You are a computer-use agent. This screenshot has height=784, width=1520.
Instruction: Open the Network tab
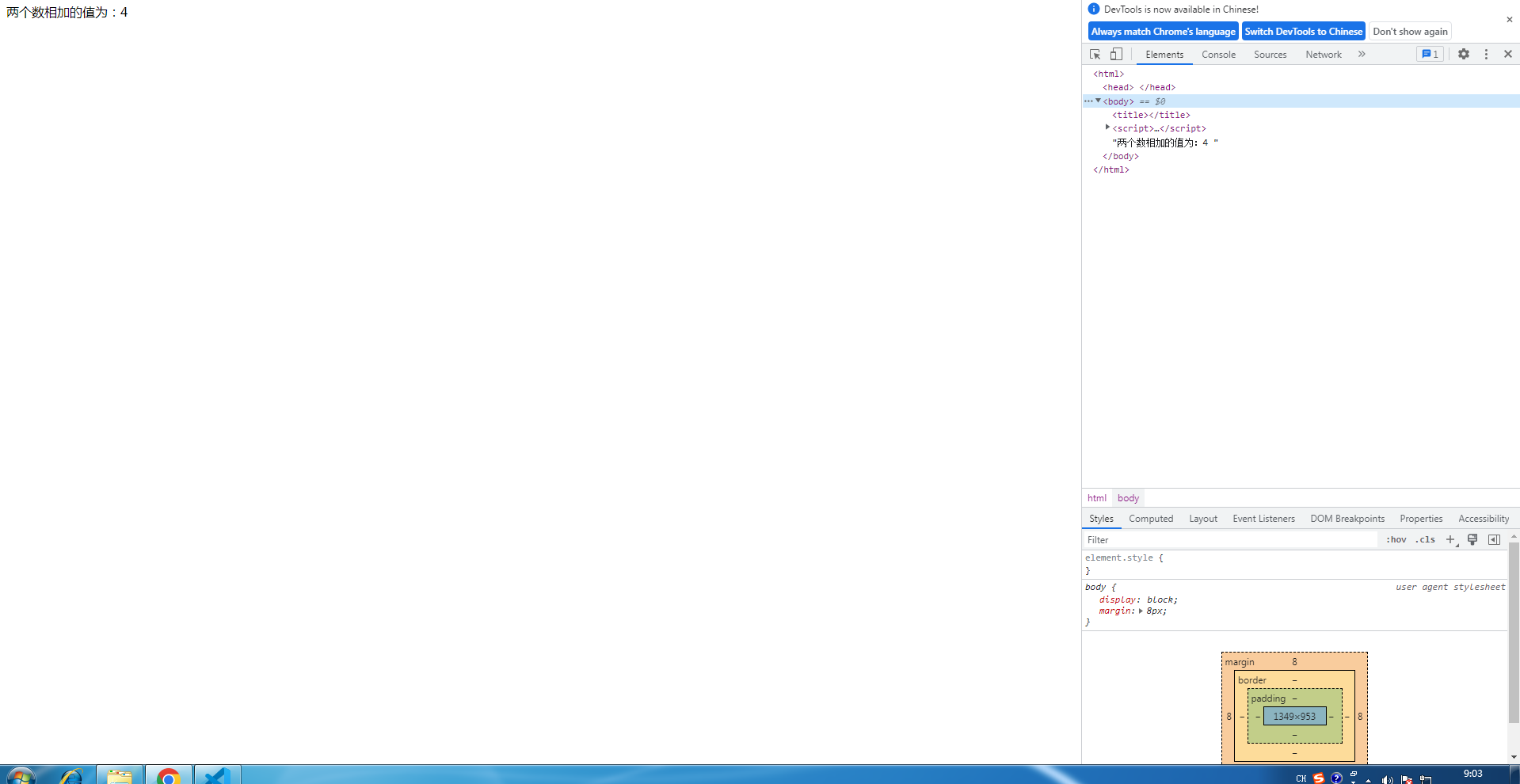(x=1324, y=55)
